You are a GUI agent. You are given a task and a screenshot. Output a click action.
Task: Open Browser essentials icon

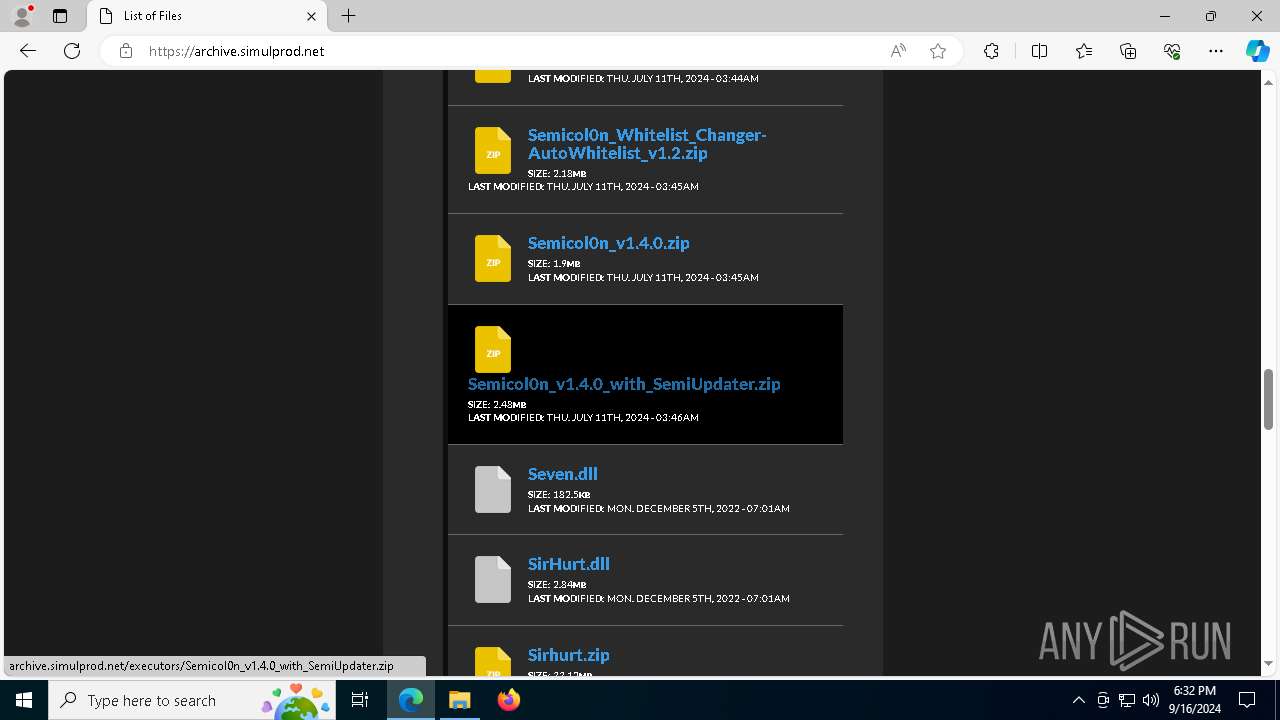click(x=1172, y=51)
